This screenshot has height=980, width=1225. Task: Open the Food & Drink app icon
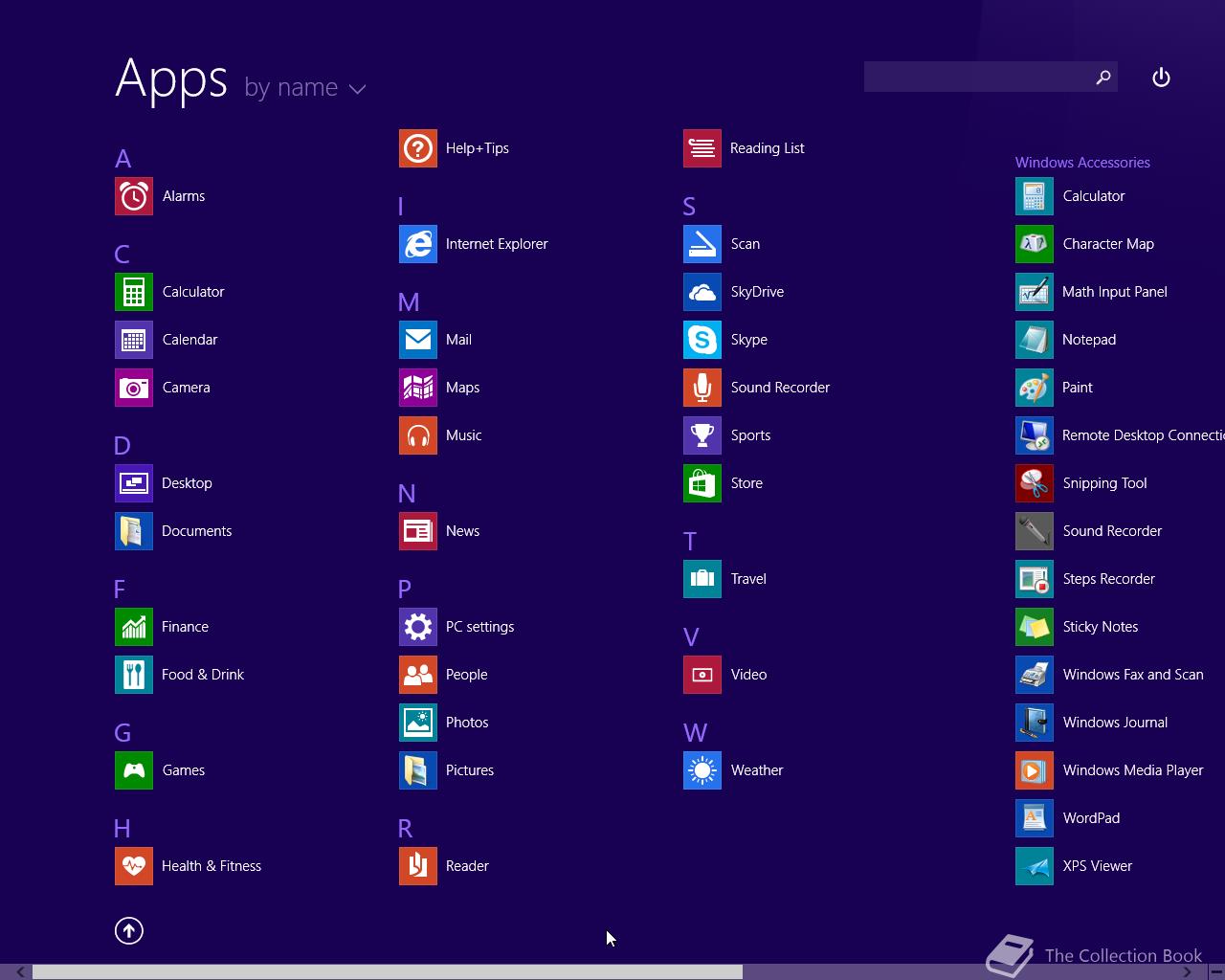point(134,675)
